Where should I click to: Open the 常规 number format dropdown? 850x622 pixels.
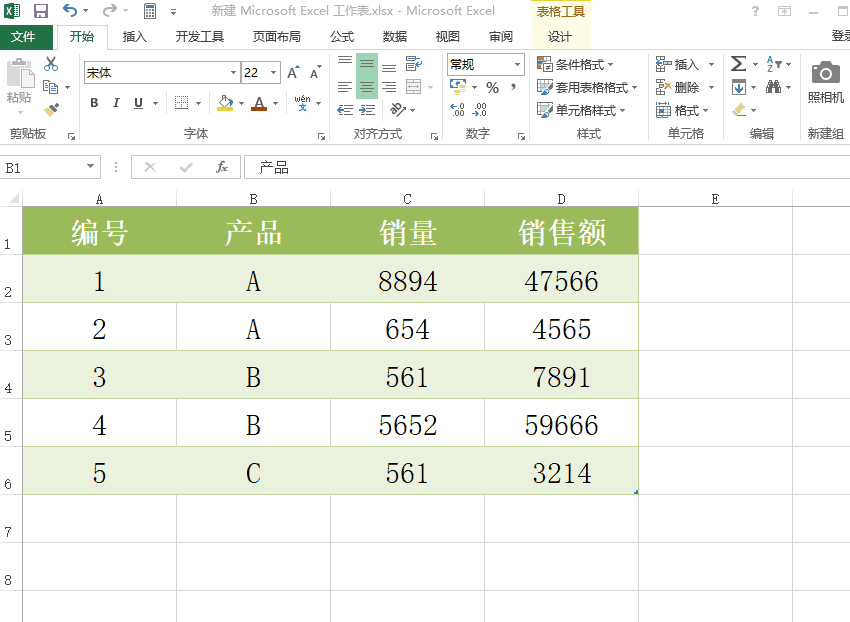(519, 64)
